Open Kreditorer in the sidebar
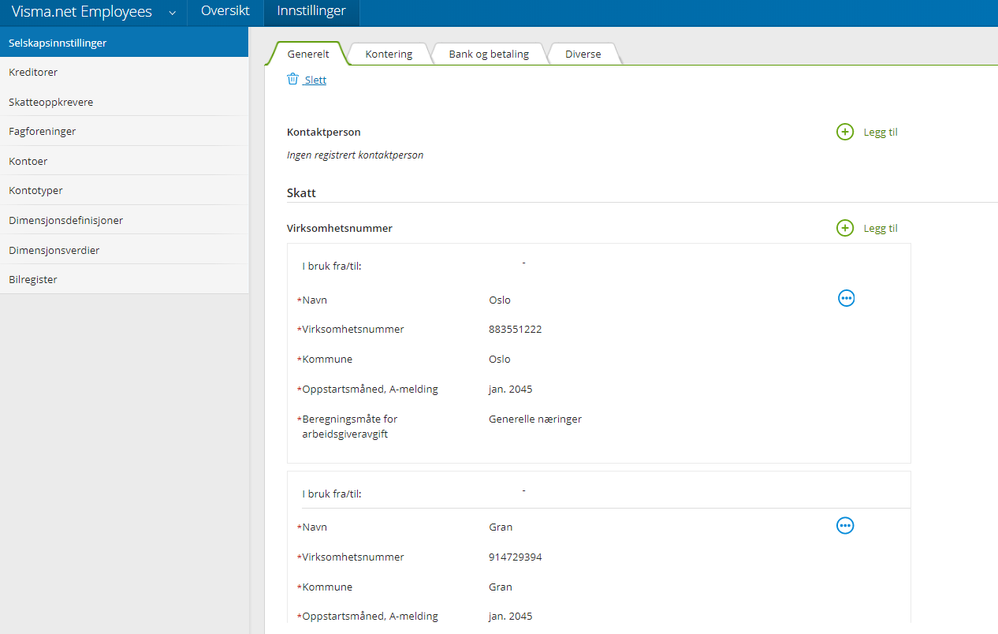This screenshot has height=634, width=998. (x=33, y=72)
